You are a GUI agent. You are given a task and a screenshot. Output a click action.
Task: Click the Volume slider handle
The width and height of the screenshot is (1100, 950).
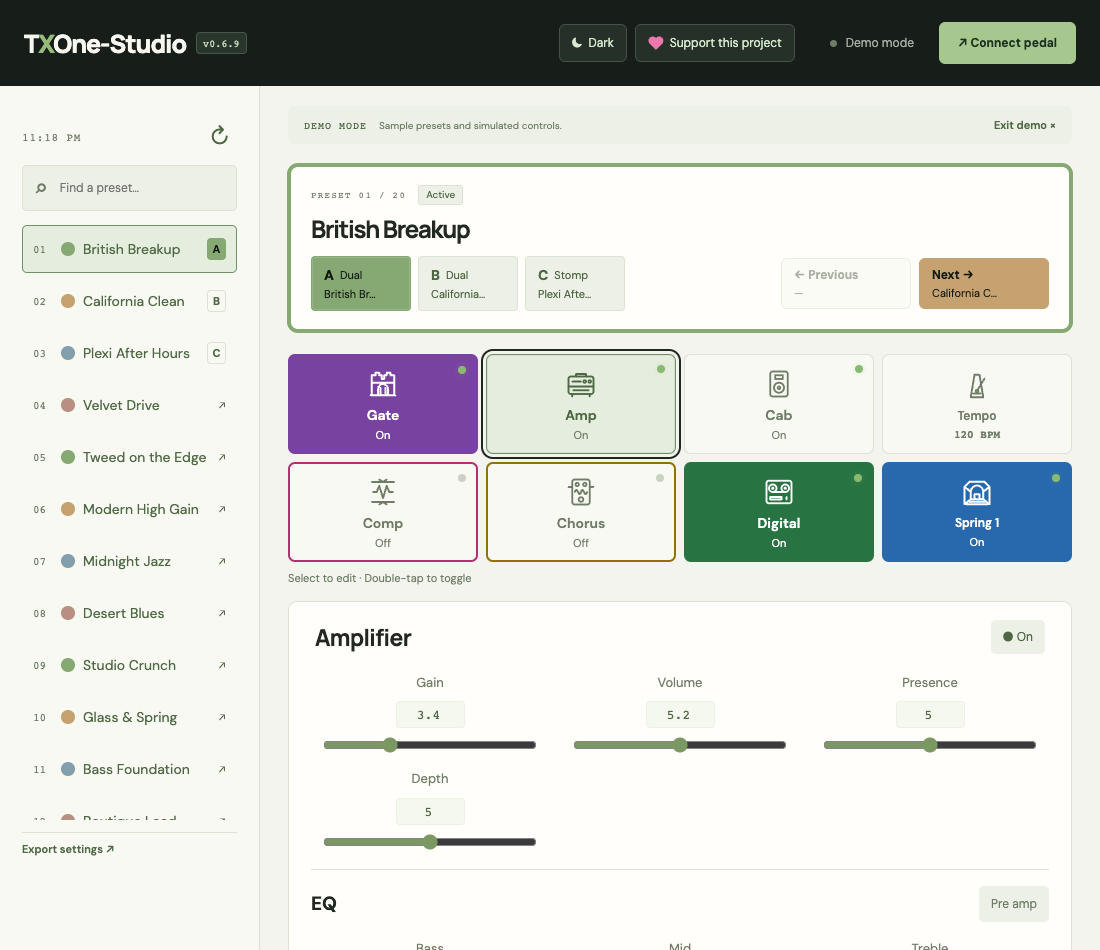pyautogui.click(x=680, y=745)
